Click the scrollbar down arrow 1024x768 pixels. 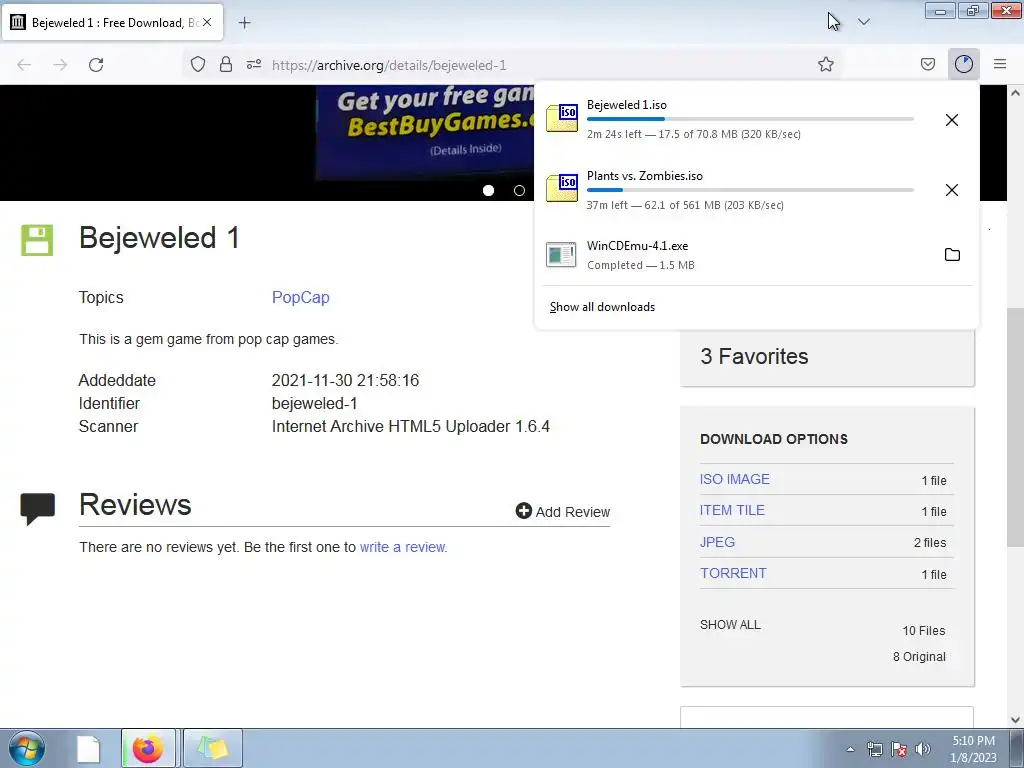(1015, 720)
